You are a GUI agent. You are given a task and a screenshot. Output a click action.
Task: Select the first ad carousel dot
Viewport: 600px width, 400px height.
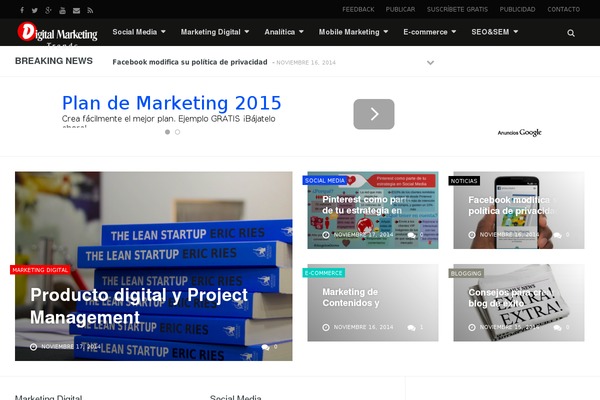(x=167, y=132)
